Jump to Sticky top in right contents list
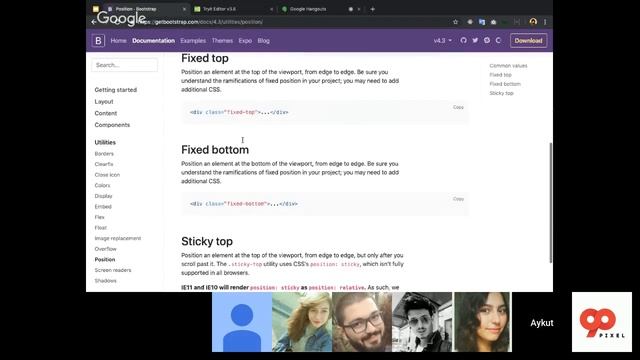 click(501, 93)
